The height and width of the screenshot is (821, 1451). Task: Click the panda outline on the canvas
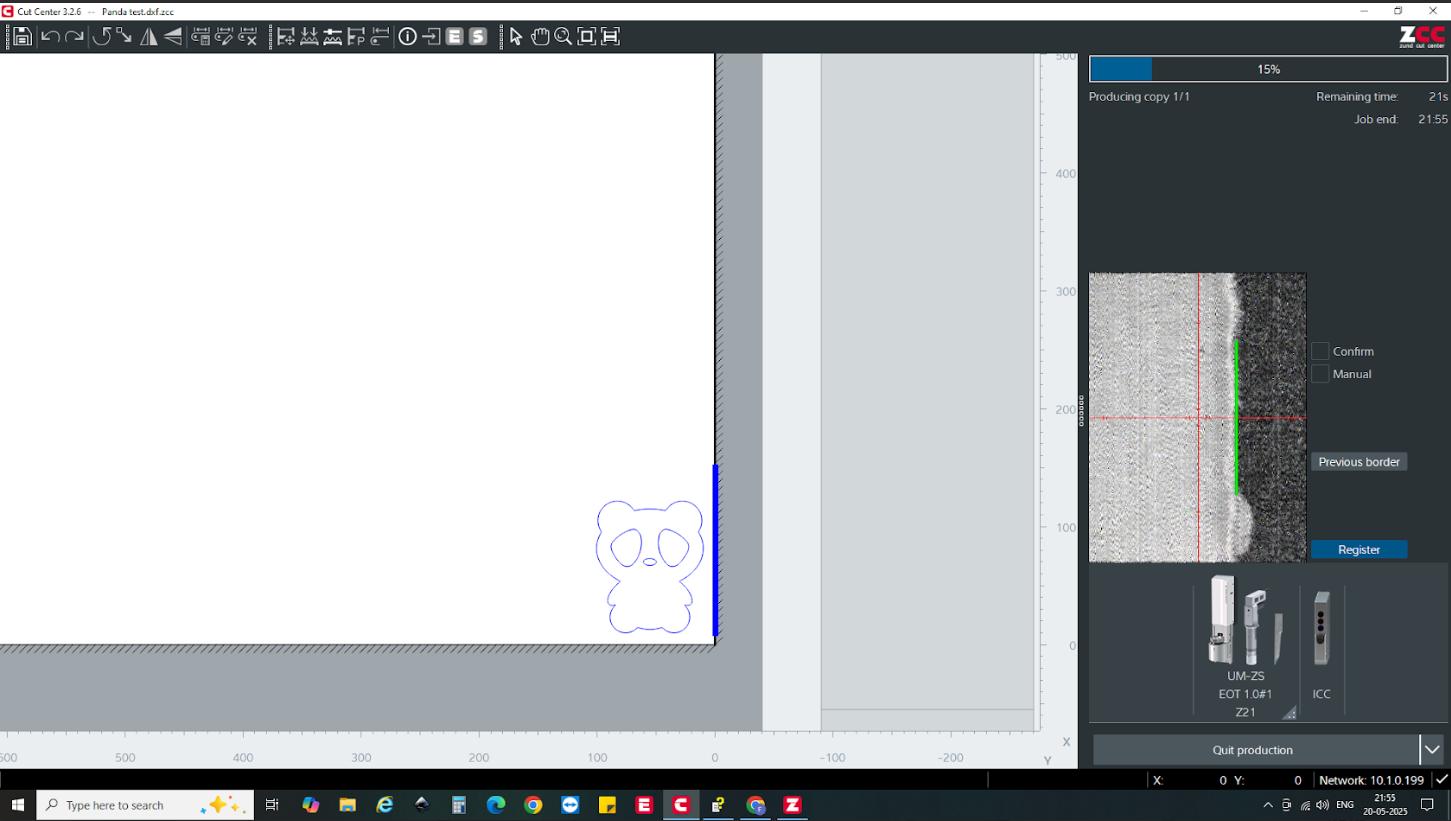click(649, 566)
